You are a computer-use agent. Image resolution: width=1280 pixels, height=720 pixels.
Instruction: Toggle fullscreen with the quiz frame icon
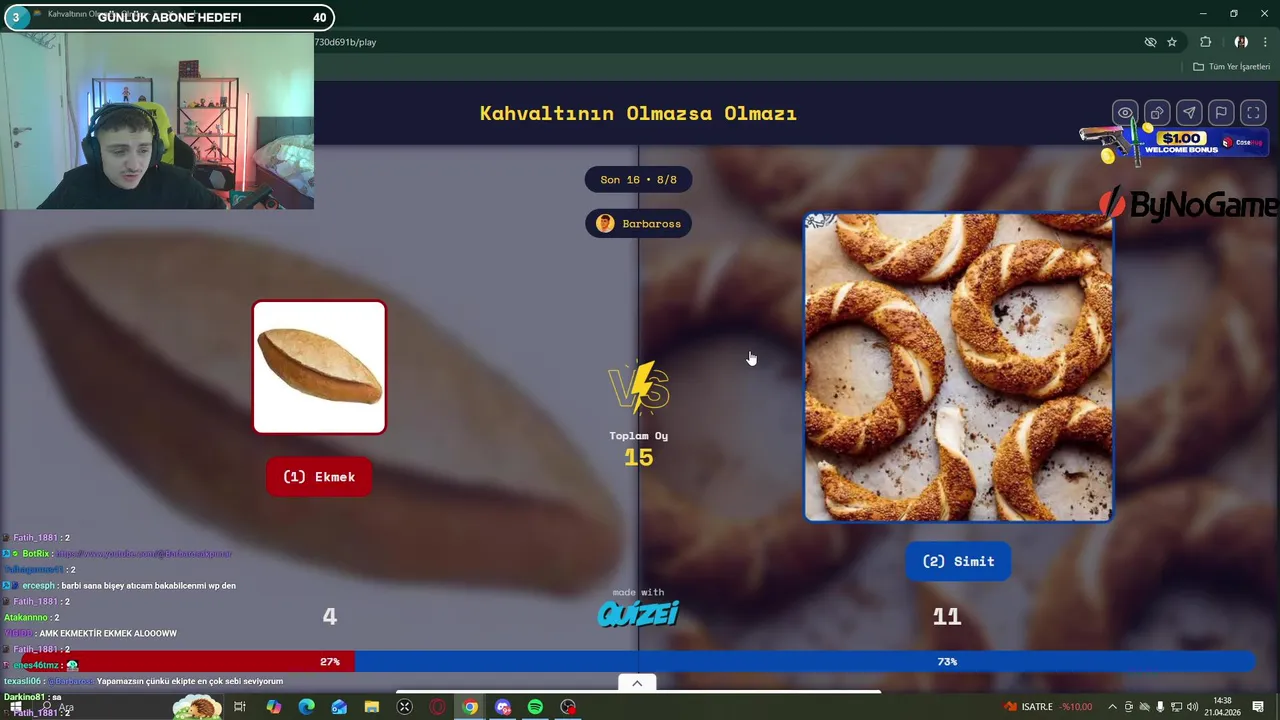[x=1253, y=113]
